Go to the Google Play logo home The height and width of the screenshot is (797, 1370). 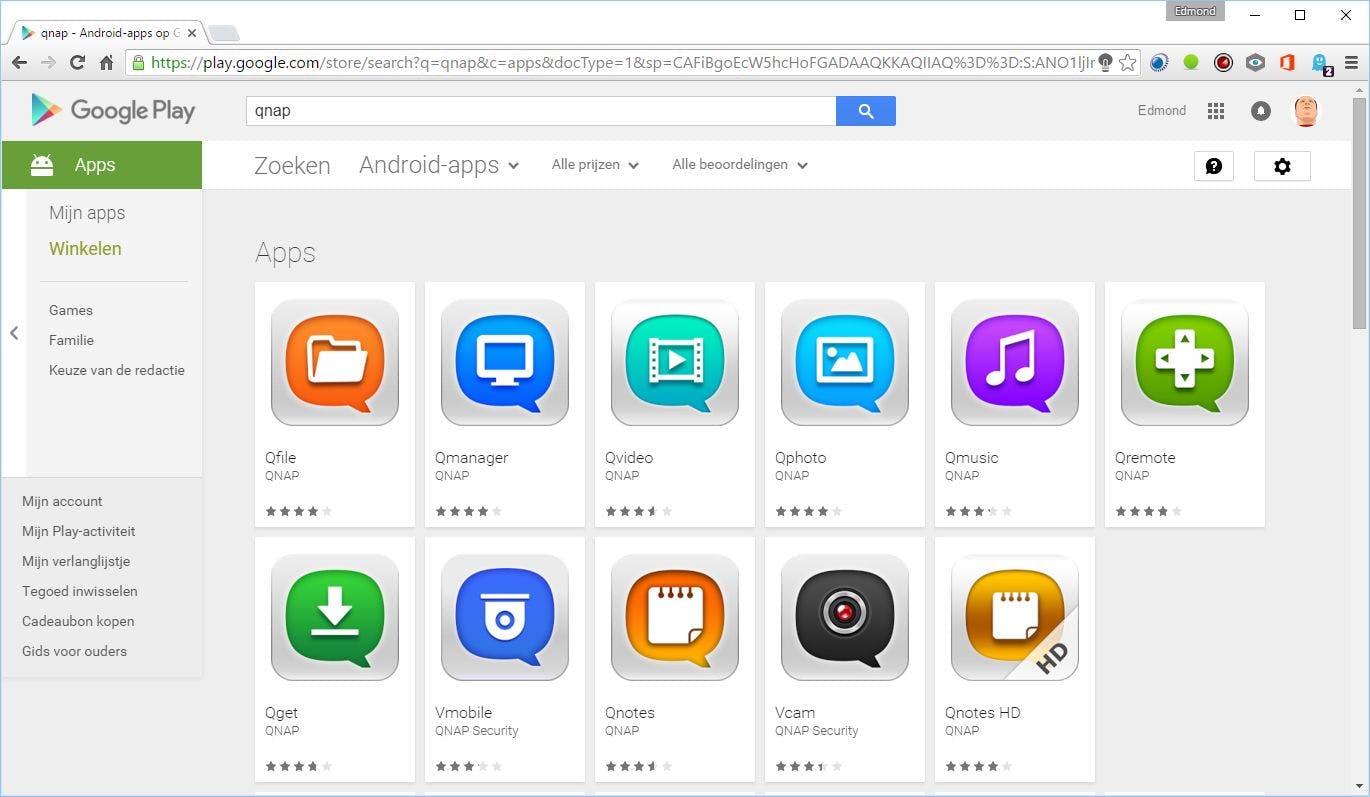pos(113,110)
